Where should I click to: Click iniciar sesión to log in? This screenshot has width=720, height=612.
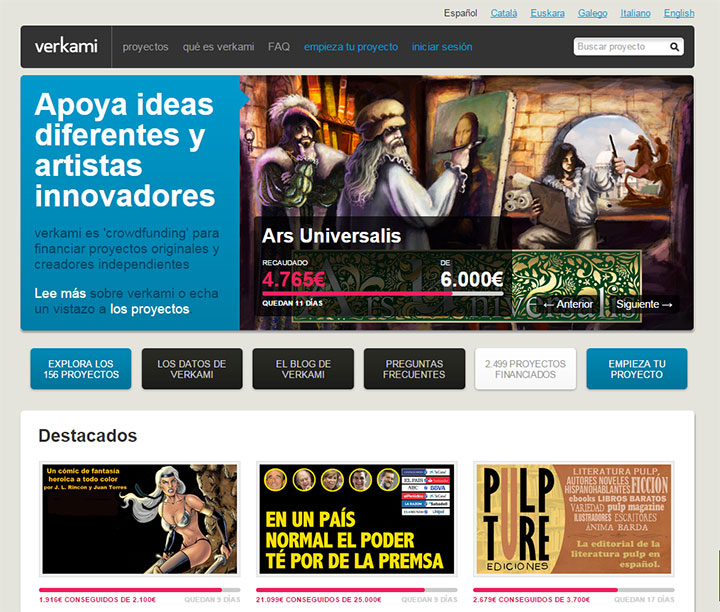[442, 47]
